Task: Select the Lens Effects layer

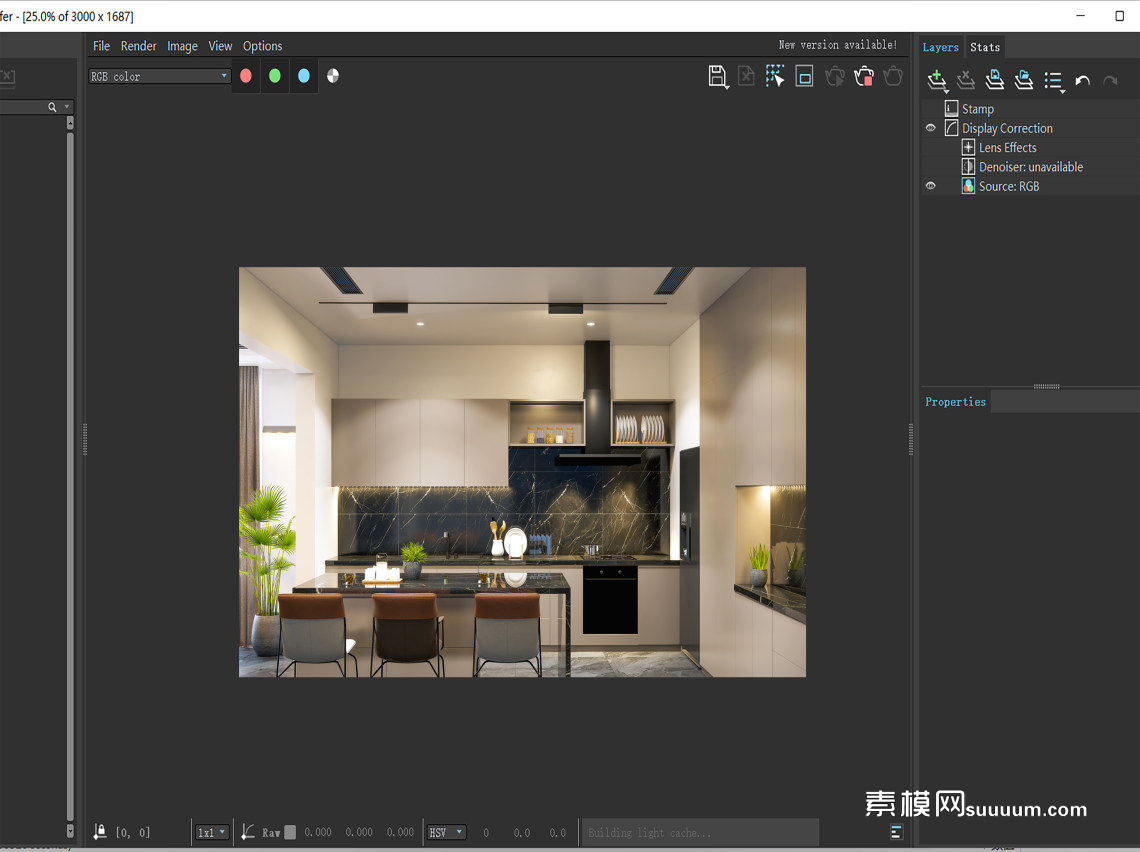Action: pos(1007,147)
